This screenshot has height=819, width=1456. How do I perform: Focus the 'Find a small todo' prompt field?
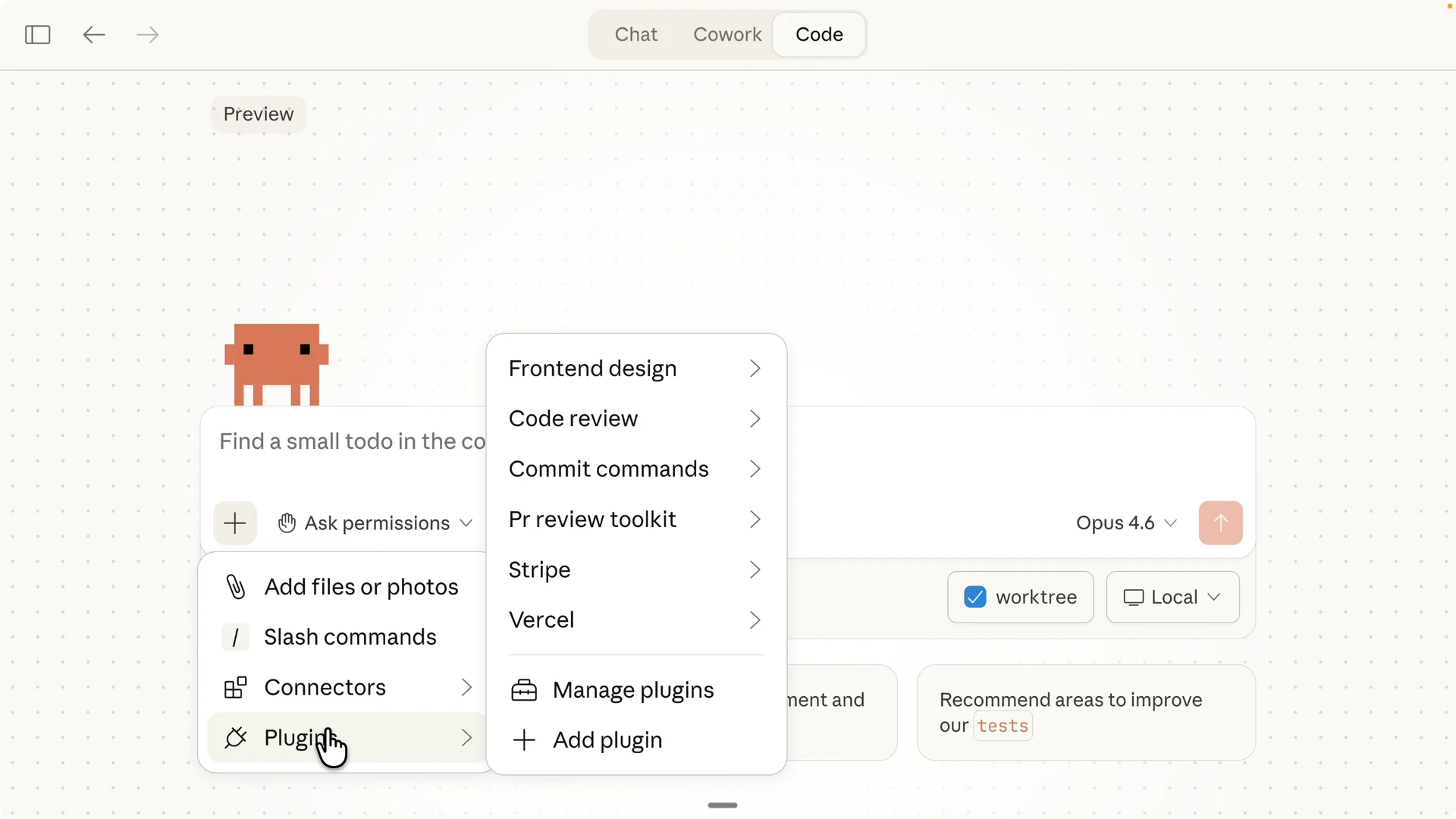pos(353,442)
